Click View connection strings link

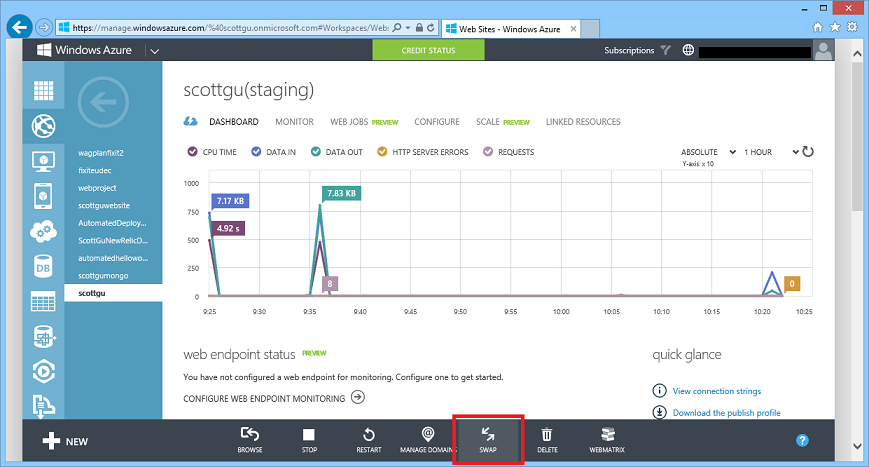click(x=717, y=391)
